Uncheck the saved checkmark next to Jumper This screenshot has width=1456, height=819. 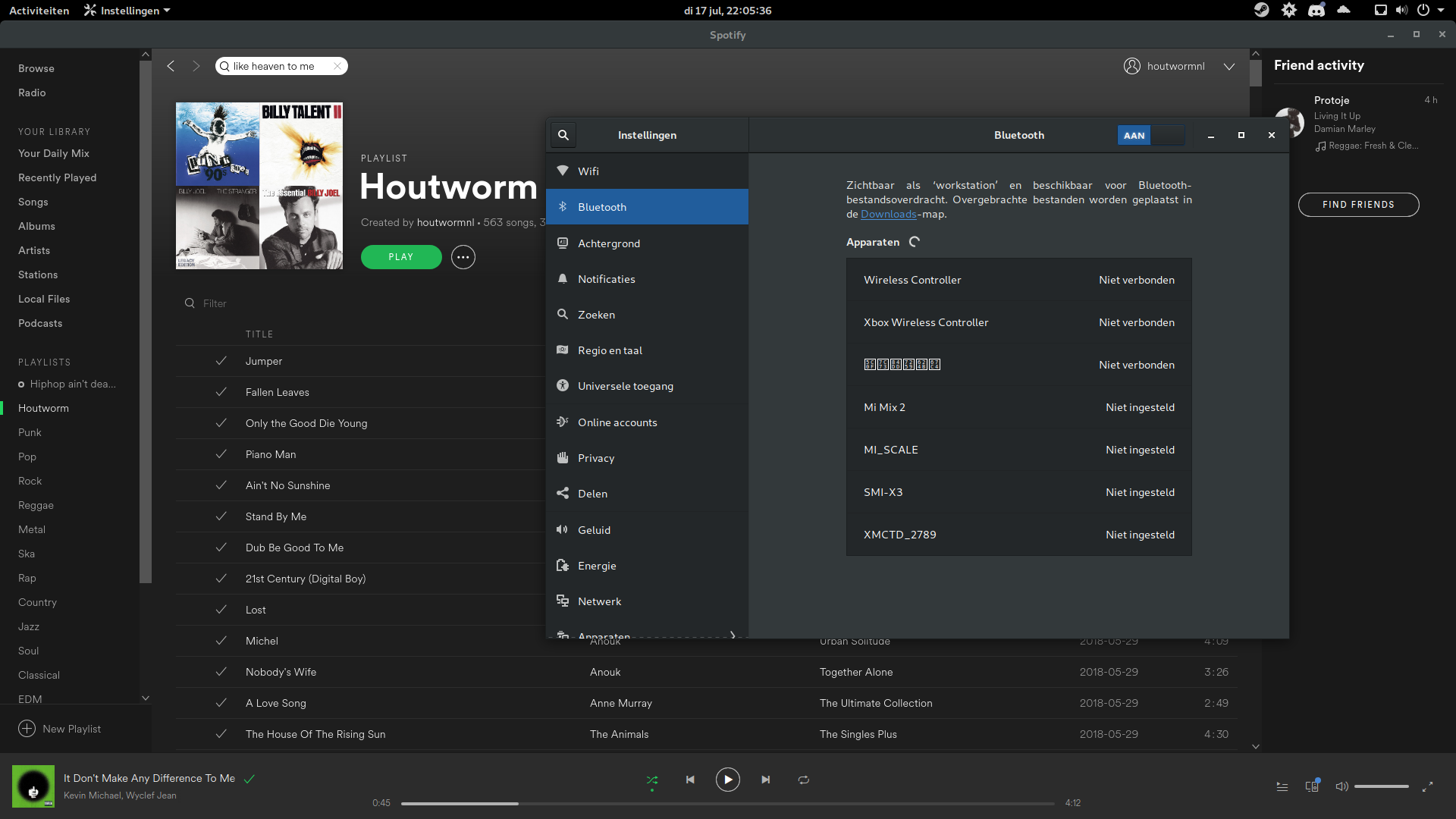click(x=221, y=361)
